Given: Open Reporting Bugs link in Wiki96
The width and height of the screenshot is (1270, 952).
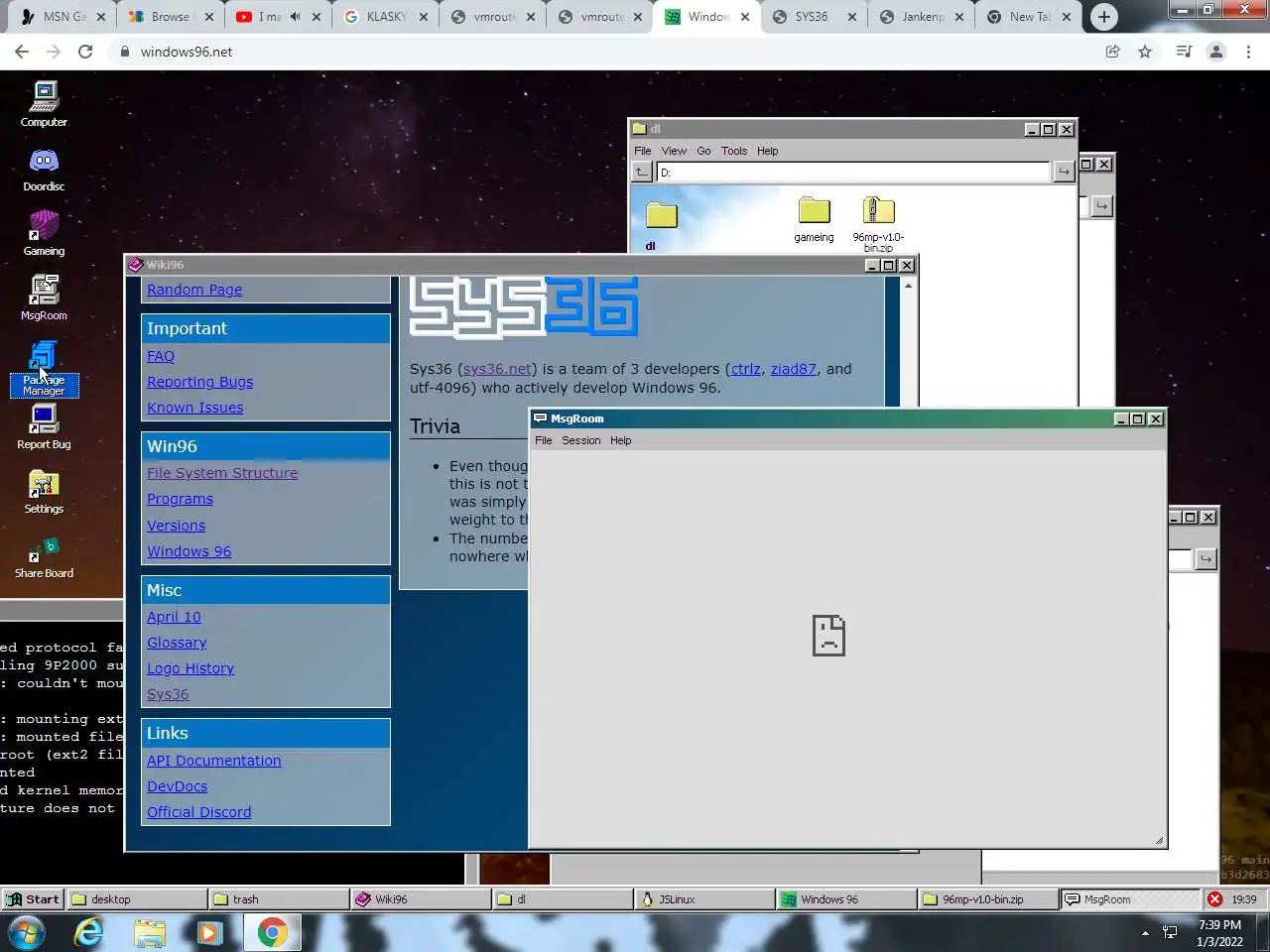Looking at the screenshot, I should (200, 382).
